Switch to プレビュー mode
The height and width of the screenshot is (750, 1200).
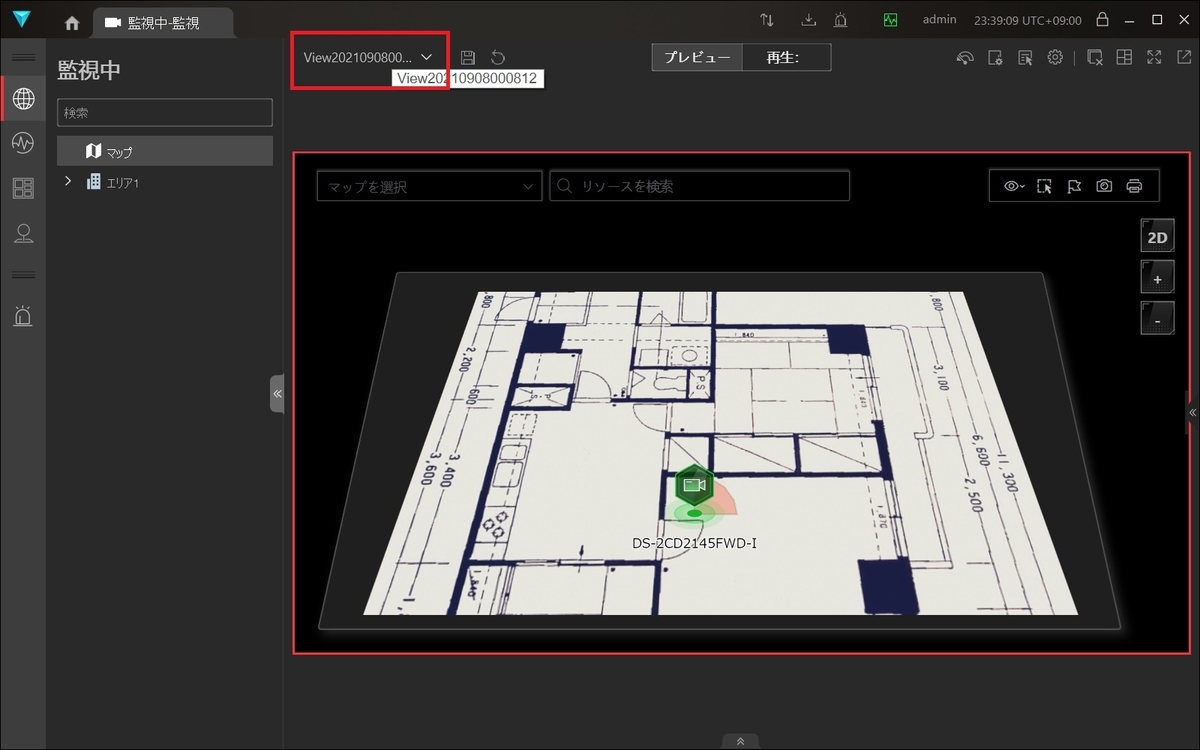697,57
